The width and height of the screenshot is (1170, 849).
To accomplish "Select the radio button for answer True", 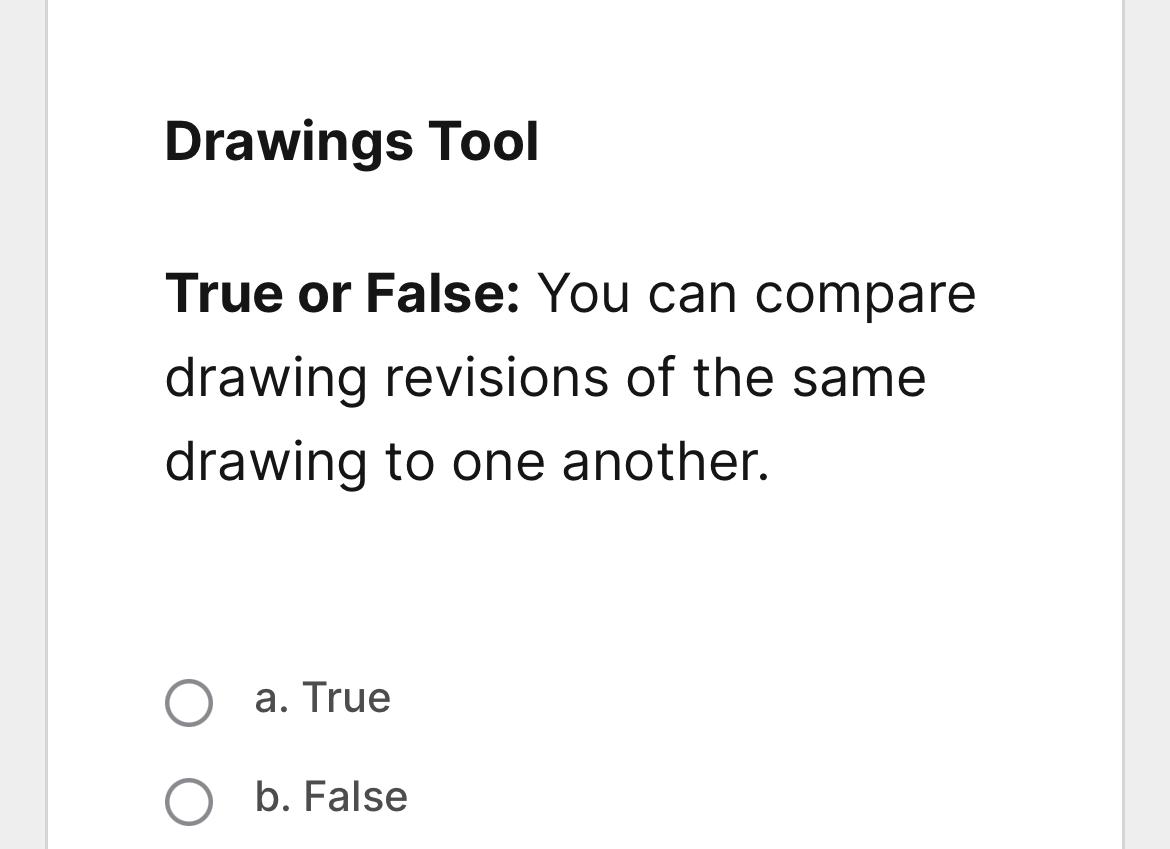I will 189,703.
